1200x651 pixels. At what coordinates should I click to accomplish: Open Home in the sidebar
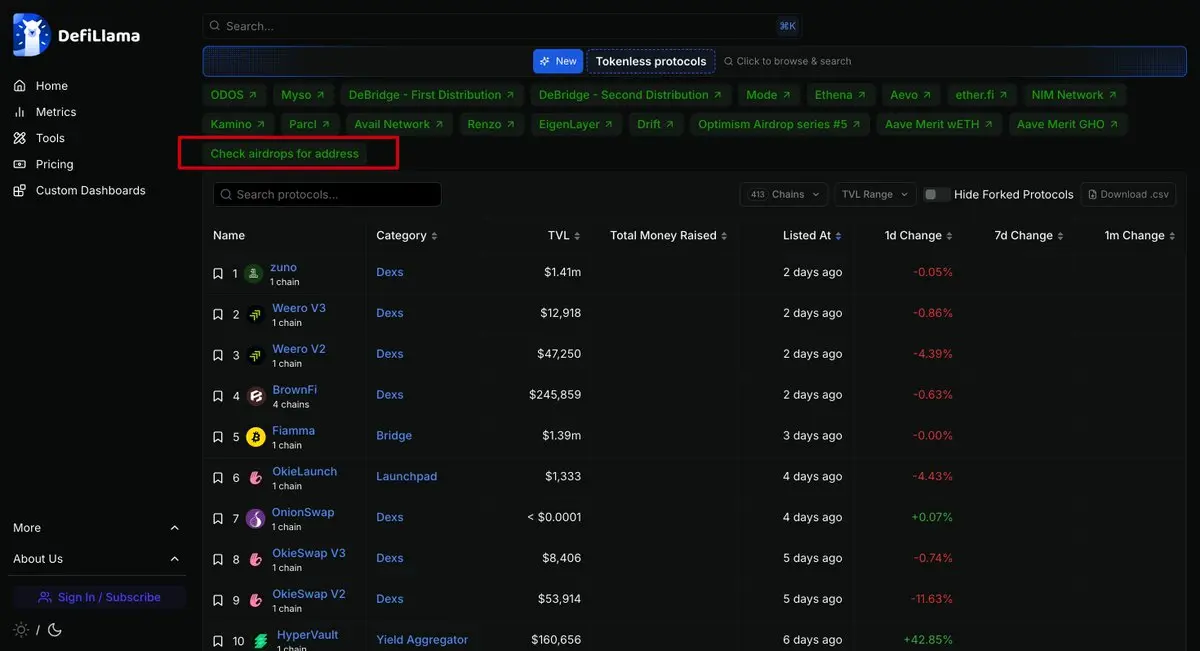tap(41, 86)
